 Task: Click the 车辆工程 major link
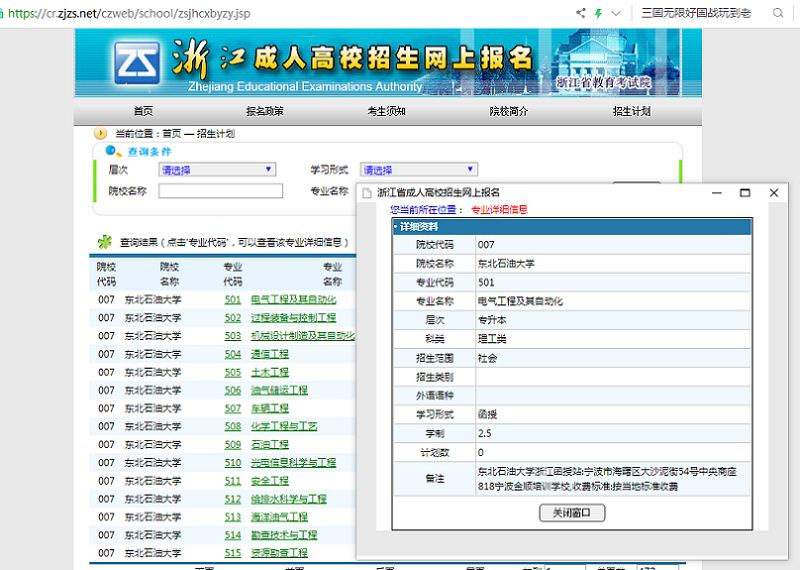click(x=270, y=408)
